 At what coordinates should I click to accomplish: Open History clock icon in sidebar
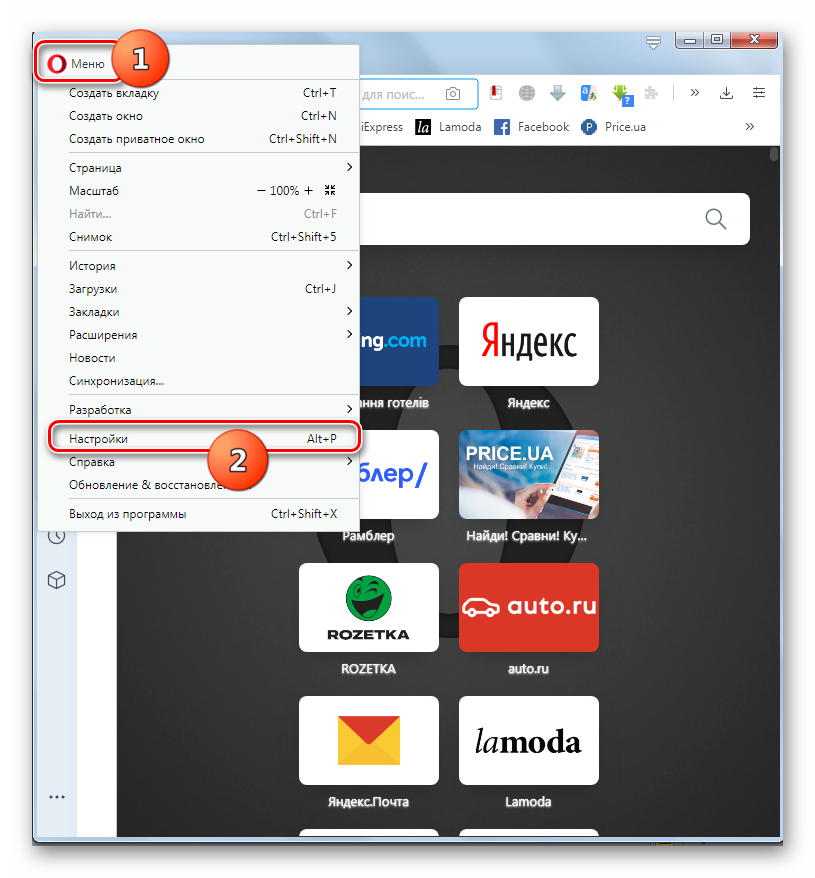click(57, 536)
